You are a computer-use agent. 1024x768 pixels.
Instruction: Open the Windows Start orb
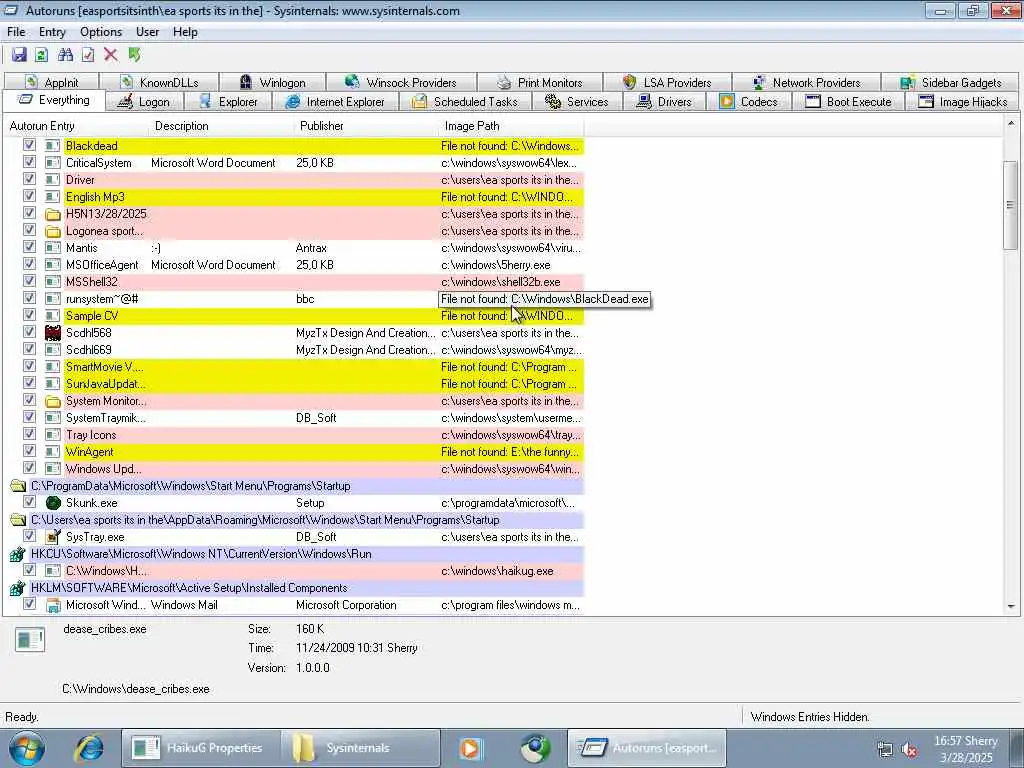pos(27,748)
